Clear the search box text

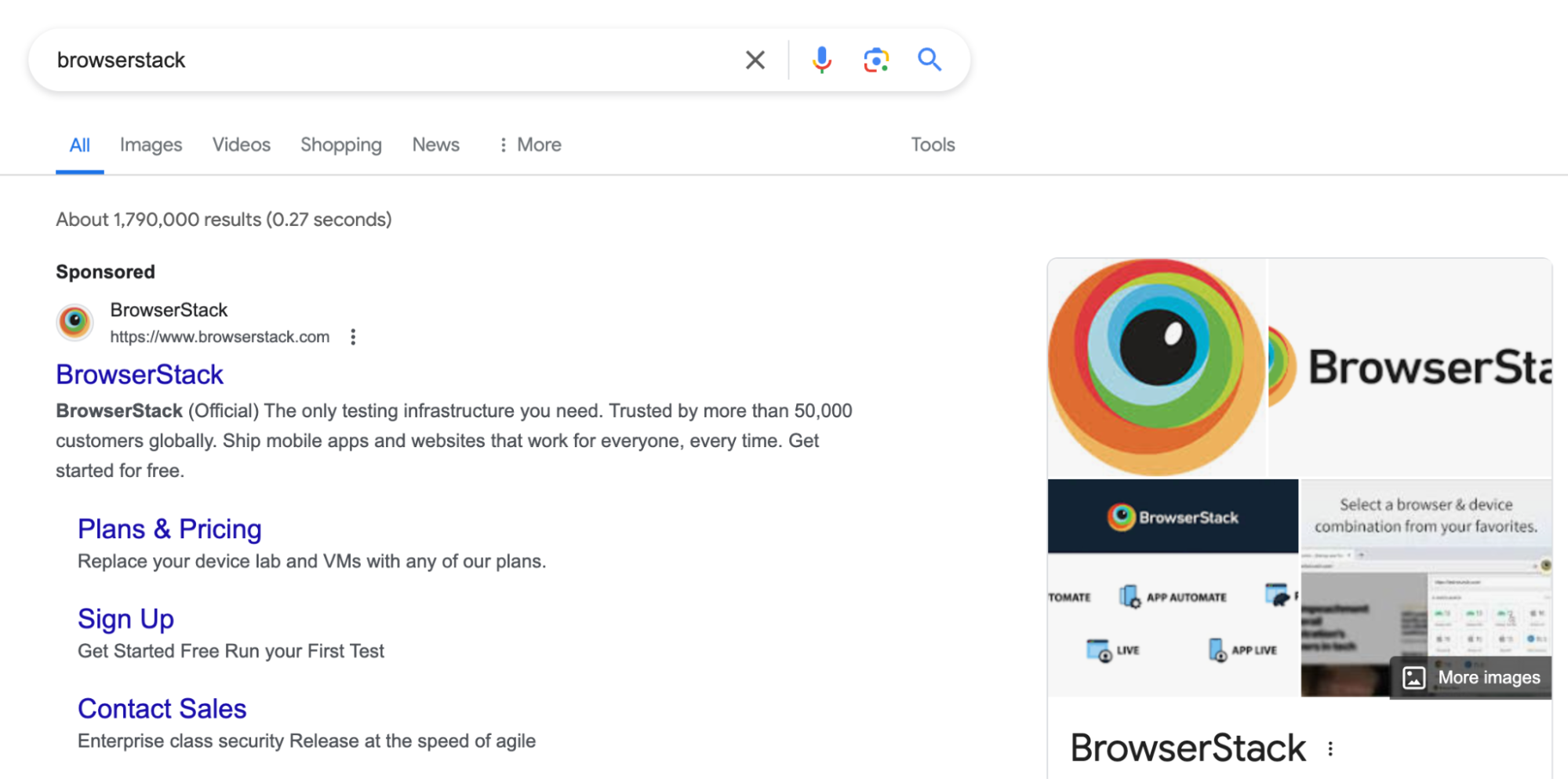[755, 60]
